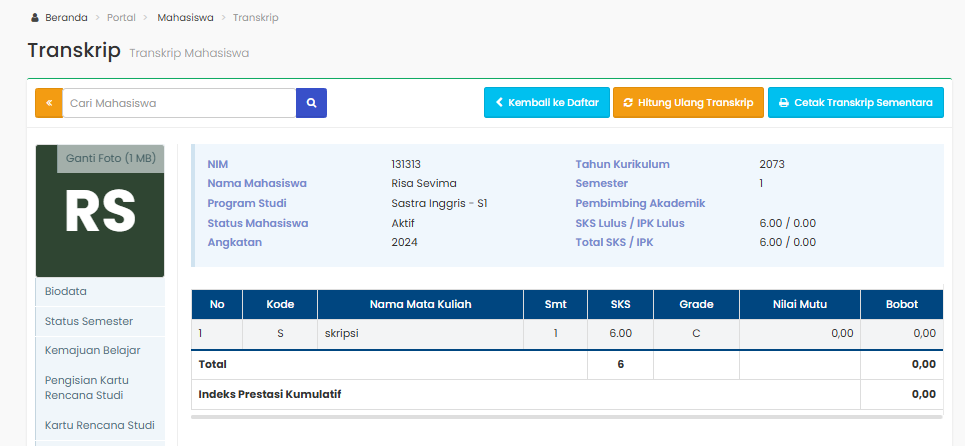Go to Beranda breadcrumb link

(x=66, y=18)
